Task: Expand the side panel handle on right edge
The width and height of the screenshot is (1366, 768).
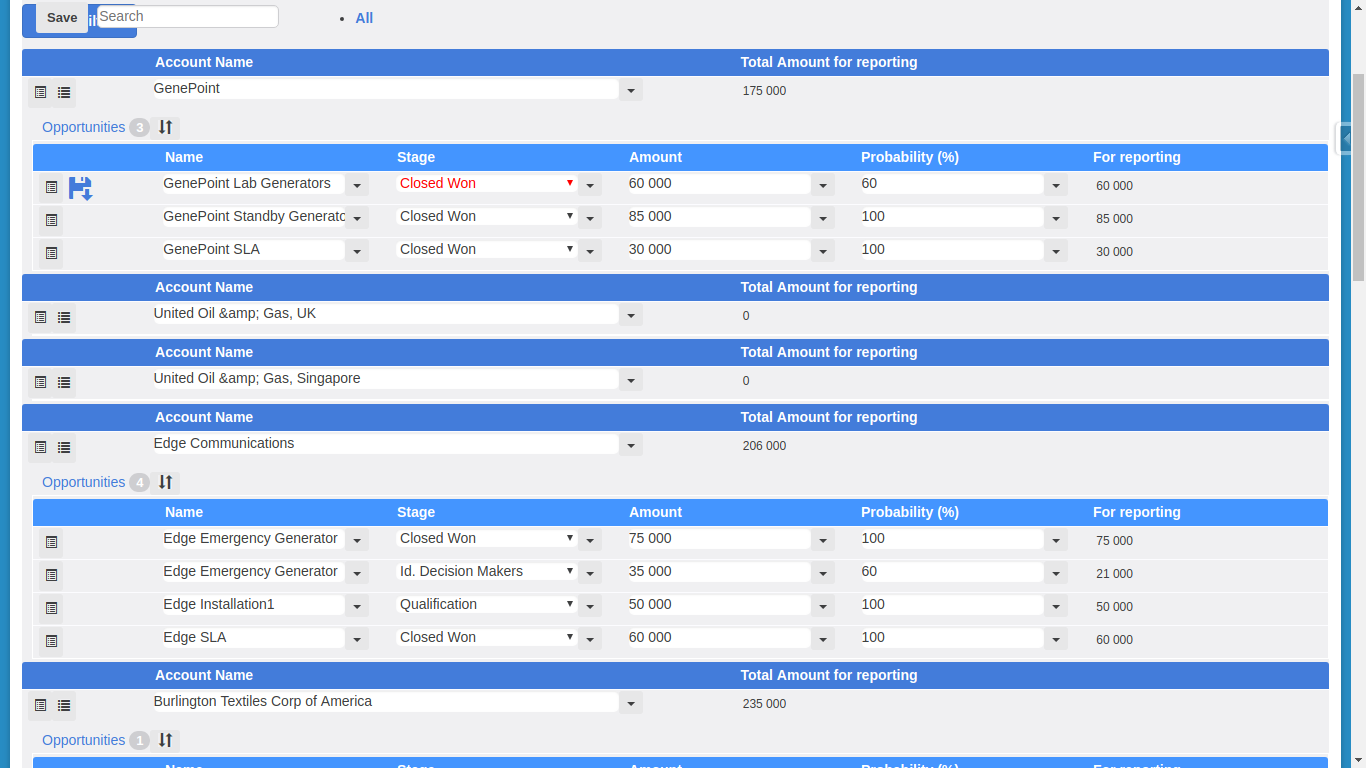Action: pyautogui.click(x=1345, y=139)
